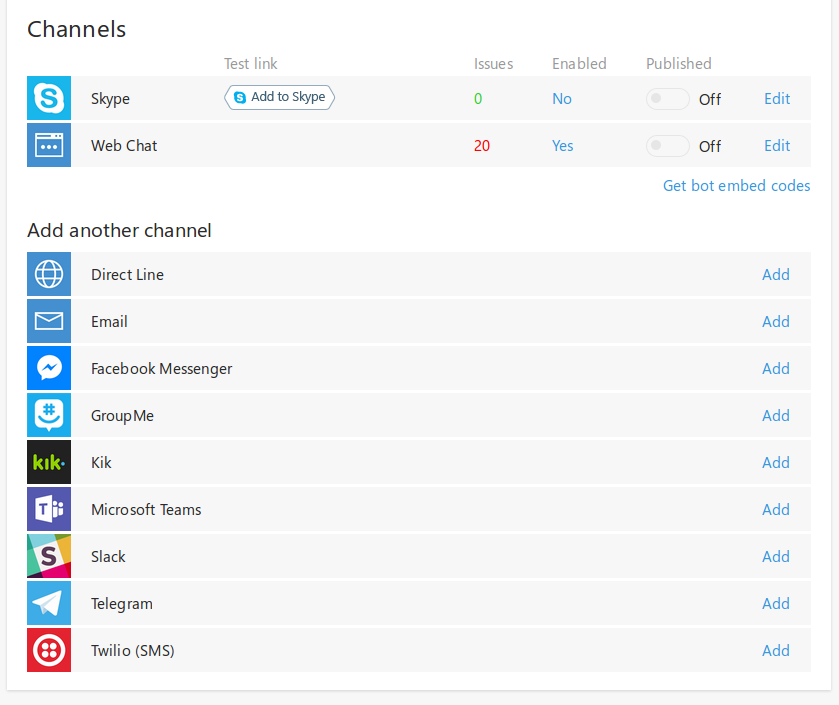Click the Facebook Messenger icon
This screenshot has width=839, height=705.
click(48, 368)
